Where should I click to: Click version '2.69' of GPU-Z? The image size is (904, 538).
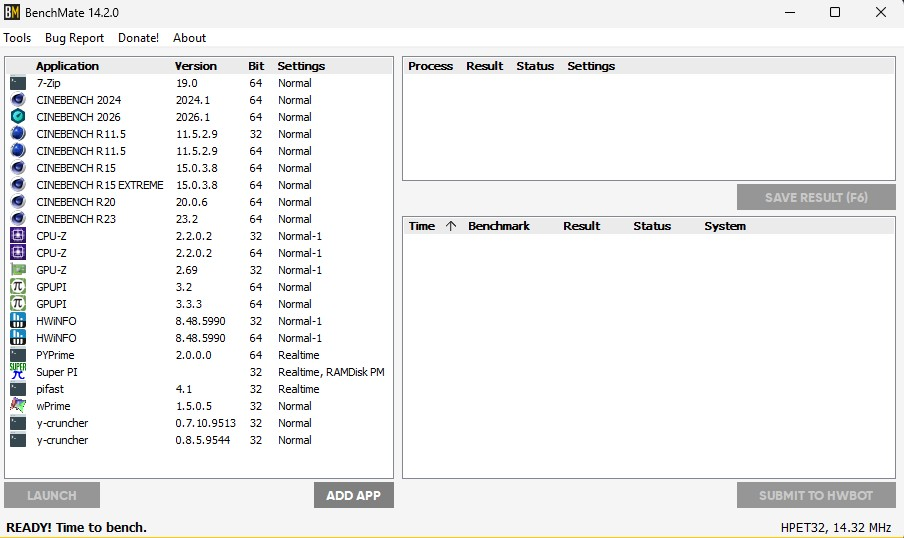click(x=187, y=270)
